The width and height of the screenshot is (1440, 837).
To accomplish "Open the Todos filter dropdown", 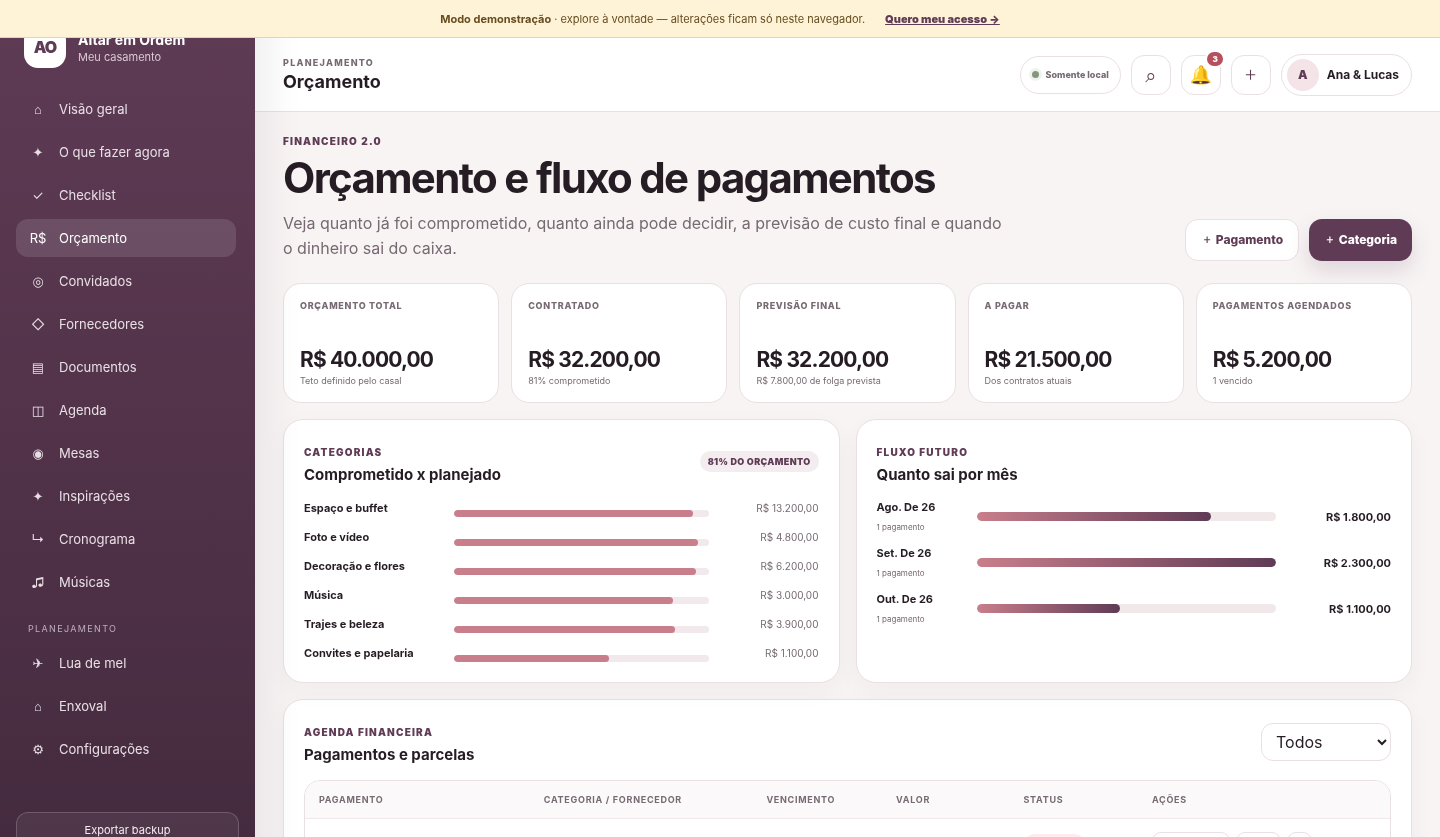I will pyautogui.click(x=1326, y=742).
